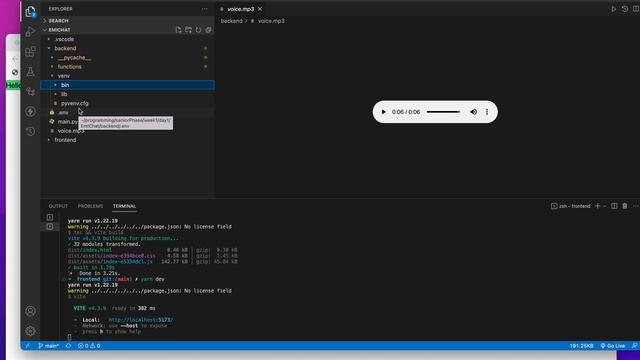Viewport: 640px width, 360px height.
Task: Open the Timeline history activity icon
Action: point(30,131)
